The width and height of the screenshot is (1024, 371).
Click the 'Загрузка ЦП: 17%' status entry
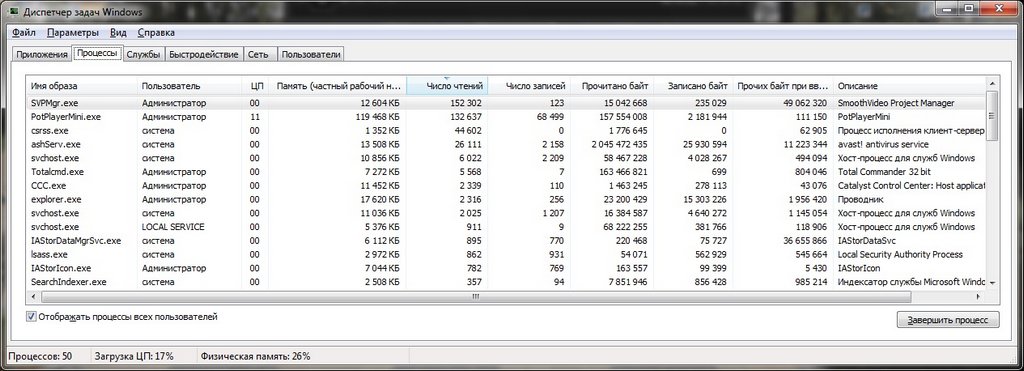(135, 356)
